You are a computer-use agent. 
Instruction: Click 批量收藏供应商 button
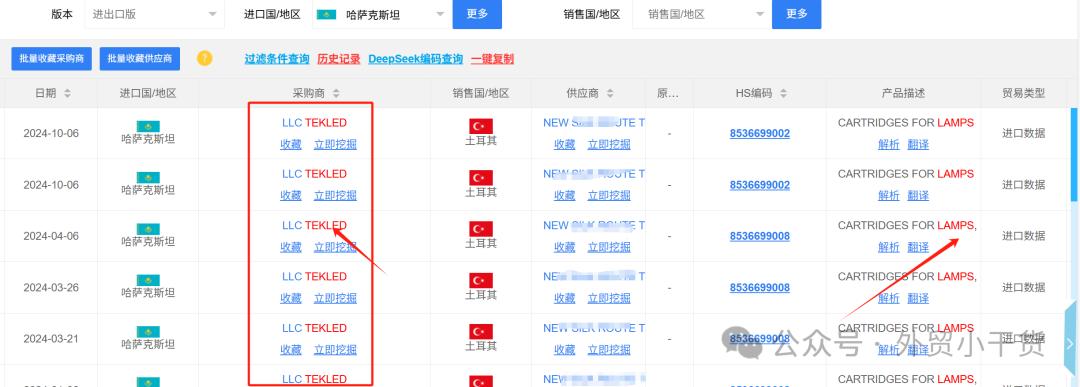point(140,59)
